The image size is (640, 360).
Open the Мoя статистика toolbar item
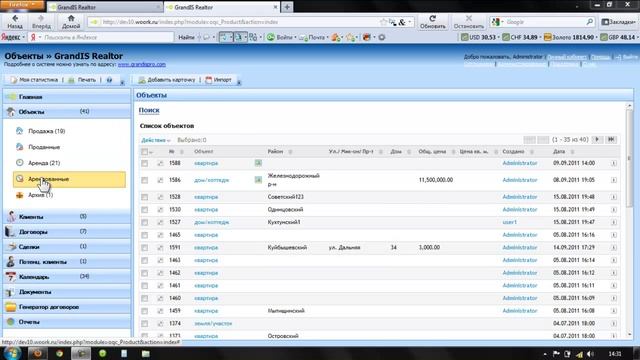(35, 80)
